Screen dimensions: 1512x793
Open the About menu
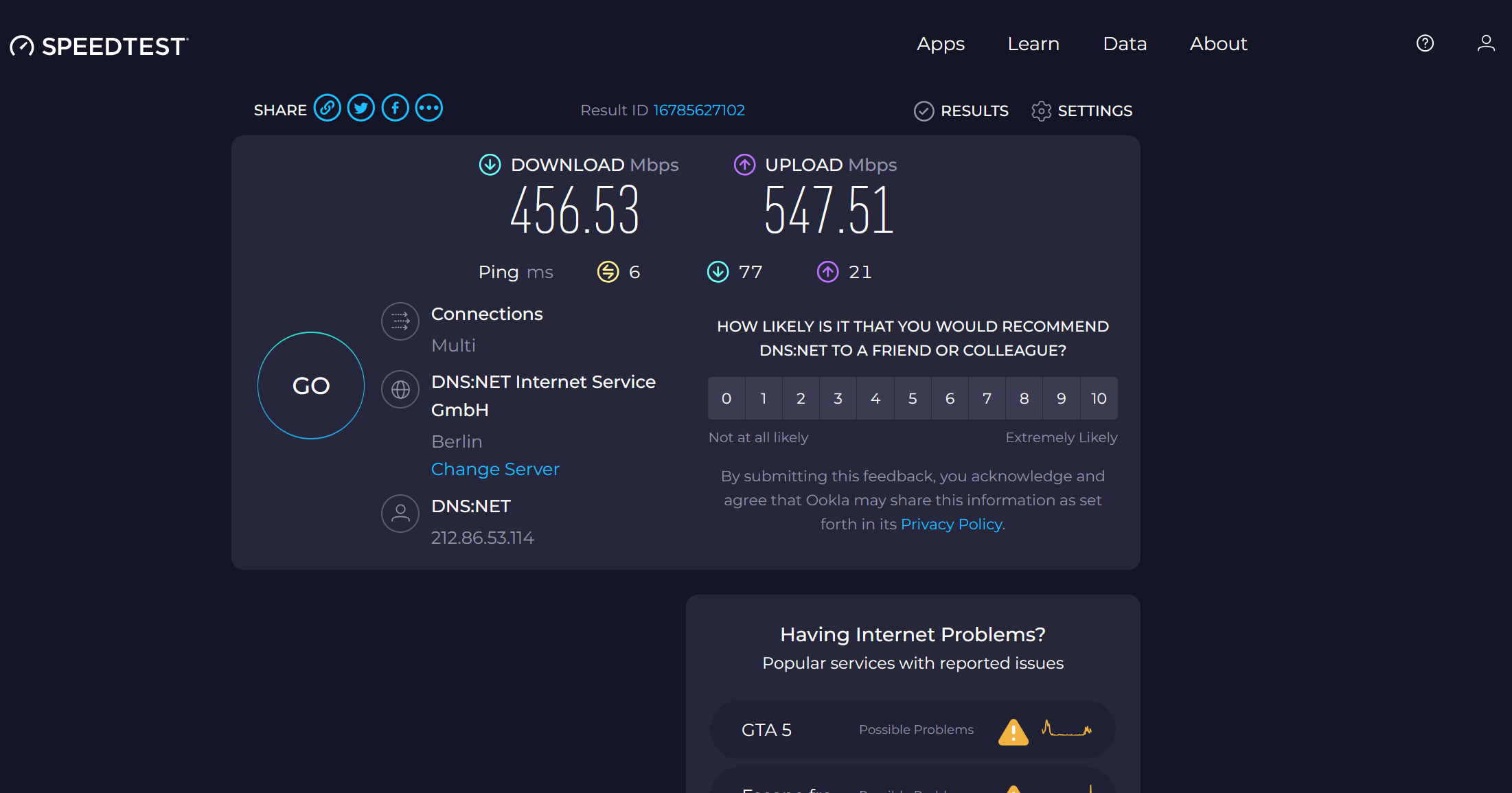(1218, 44)
